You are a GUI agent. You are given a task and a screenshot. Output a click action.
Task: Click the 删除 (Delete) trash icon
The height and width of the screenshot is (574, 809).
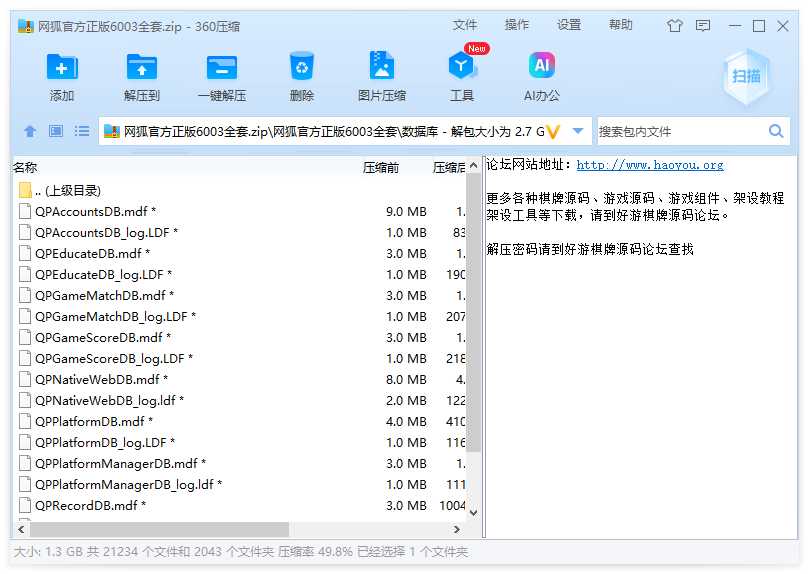(x=302, y=66)
